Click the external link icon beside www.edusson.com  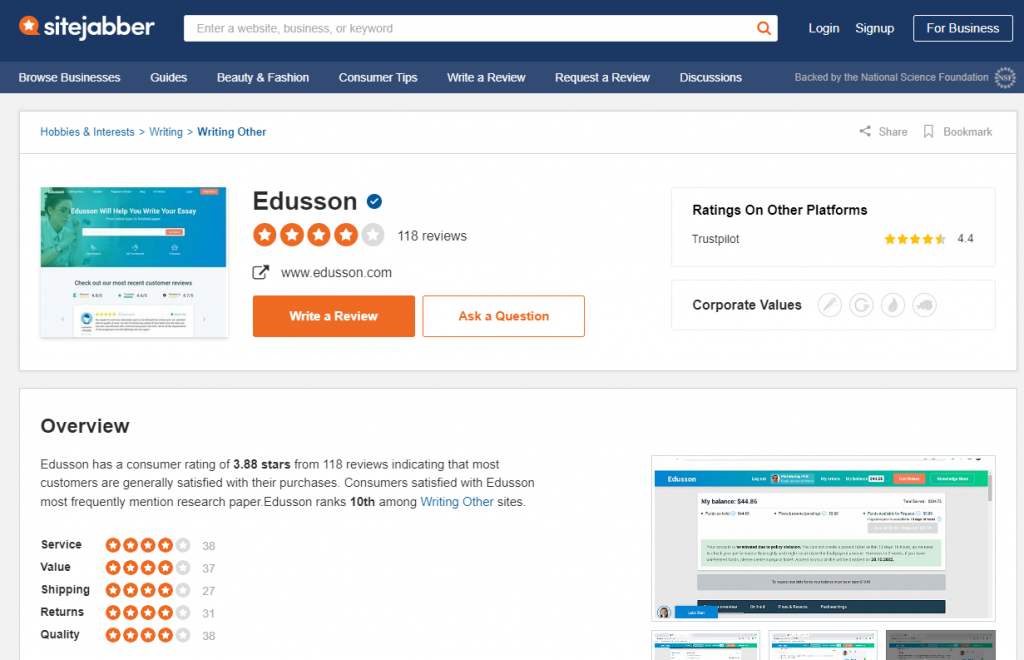(x=261, y=272)
